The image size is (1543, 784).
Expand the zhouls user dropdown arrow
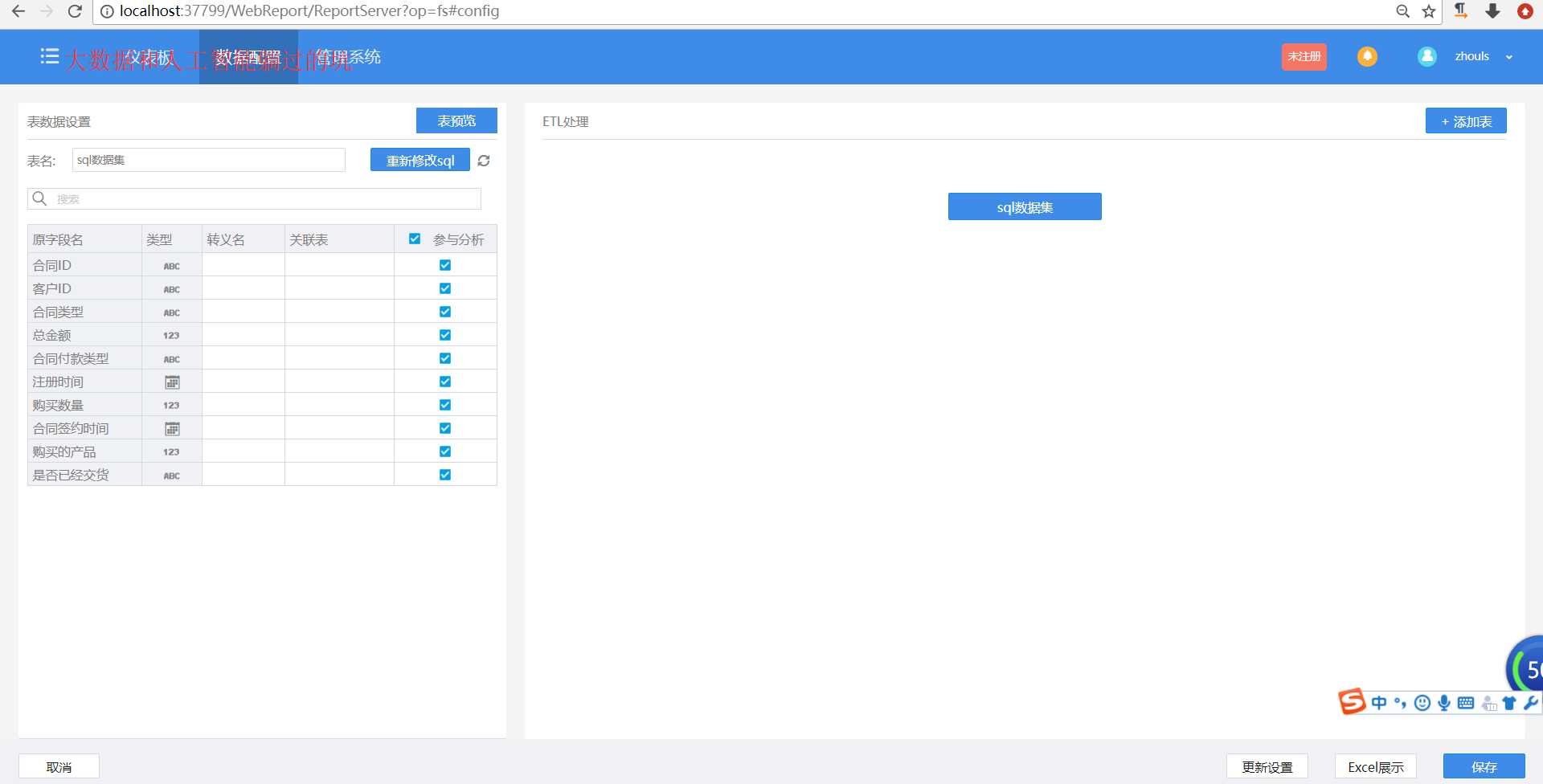click(1509, 57)
